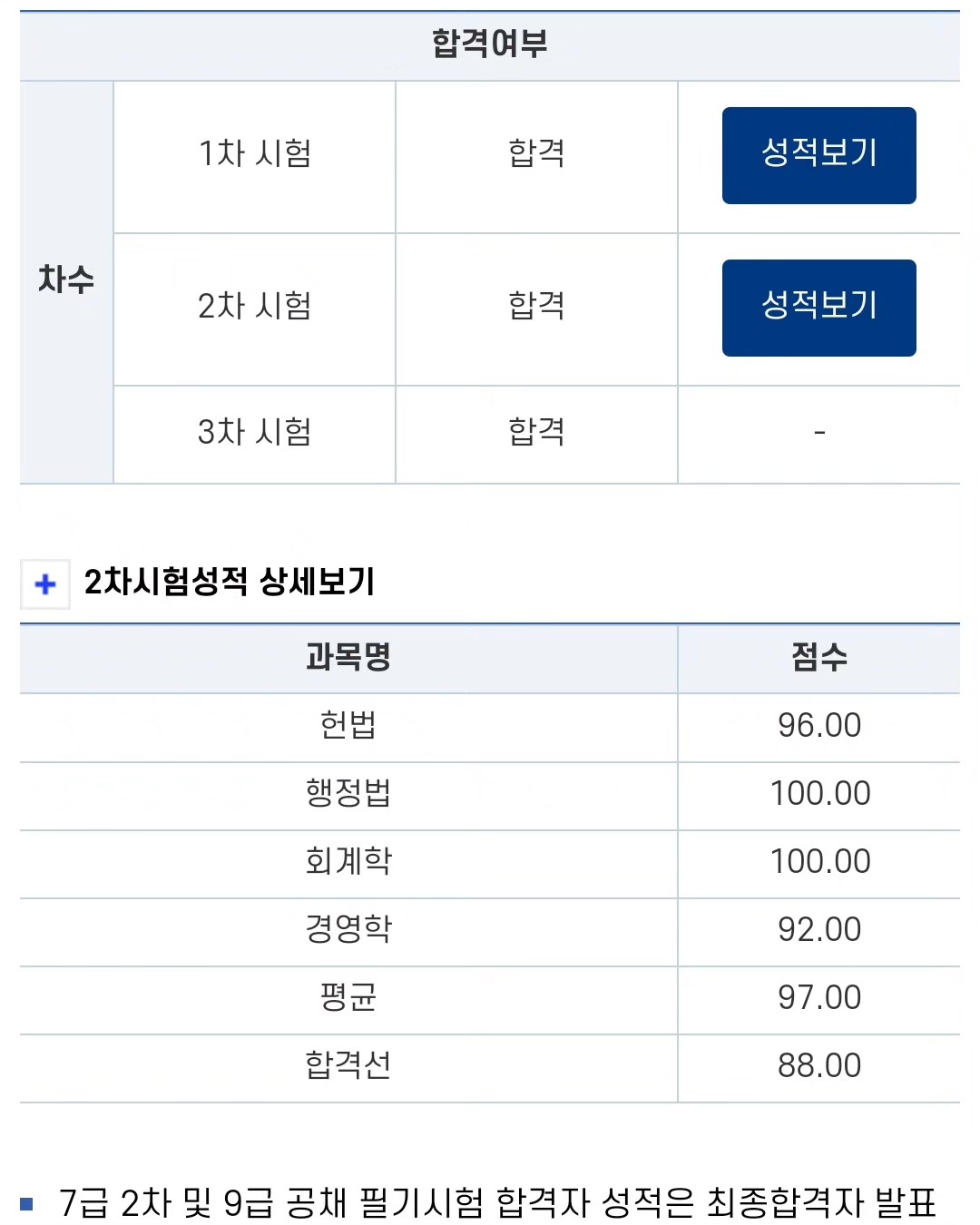Click the 합격여부 table header
The width and height of the screenshot is (980, 1225).
click(x=490, y=44)
